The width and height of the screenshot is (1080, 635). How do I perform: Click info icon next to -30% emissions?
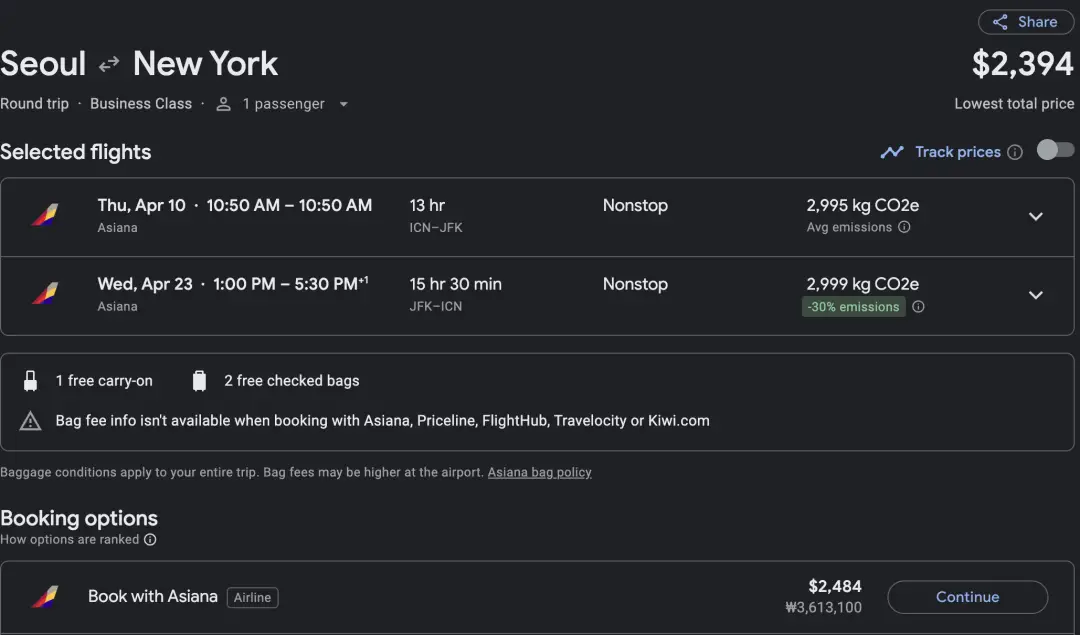click(918, 307)
